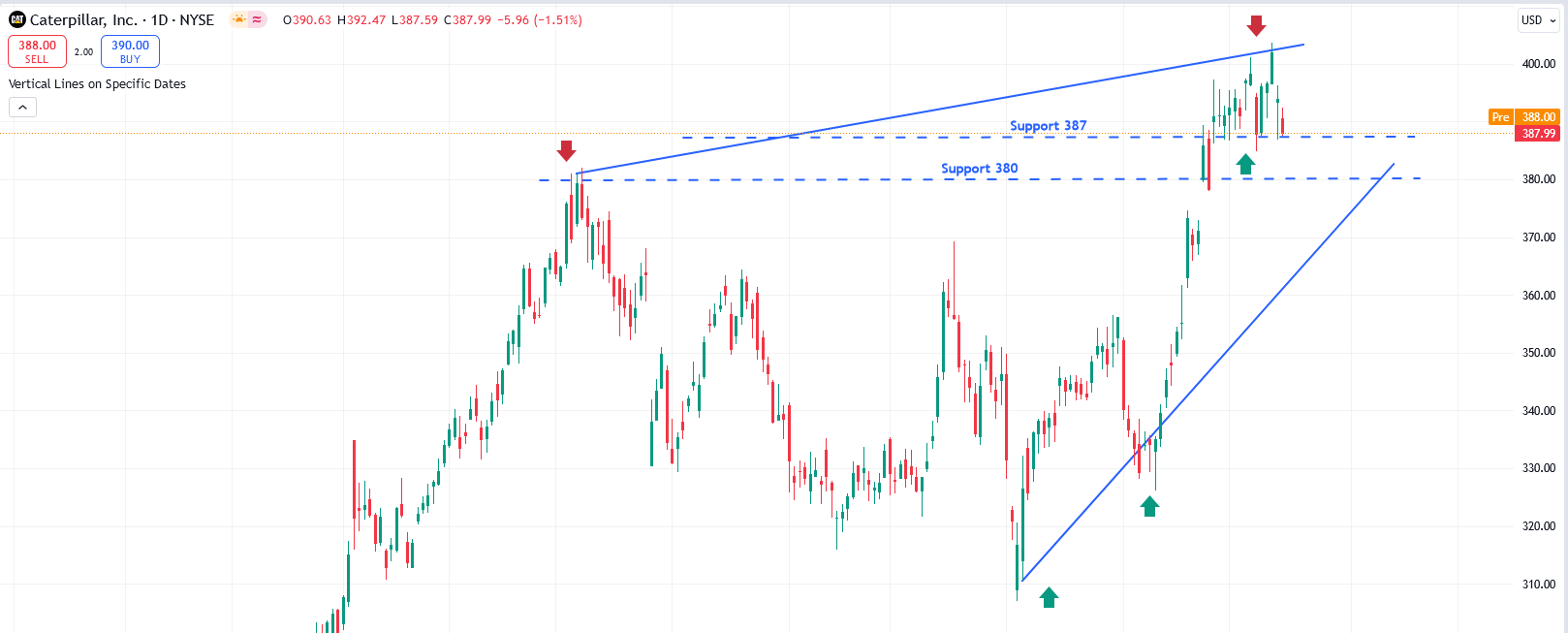This screenshot has height=633, width=1568.
Task: Open the Caterpillar, Inc. symbol title
Action: click(122, 19)
